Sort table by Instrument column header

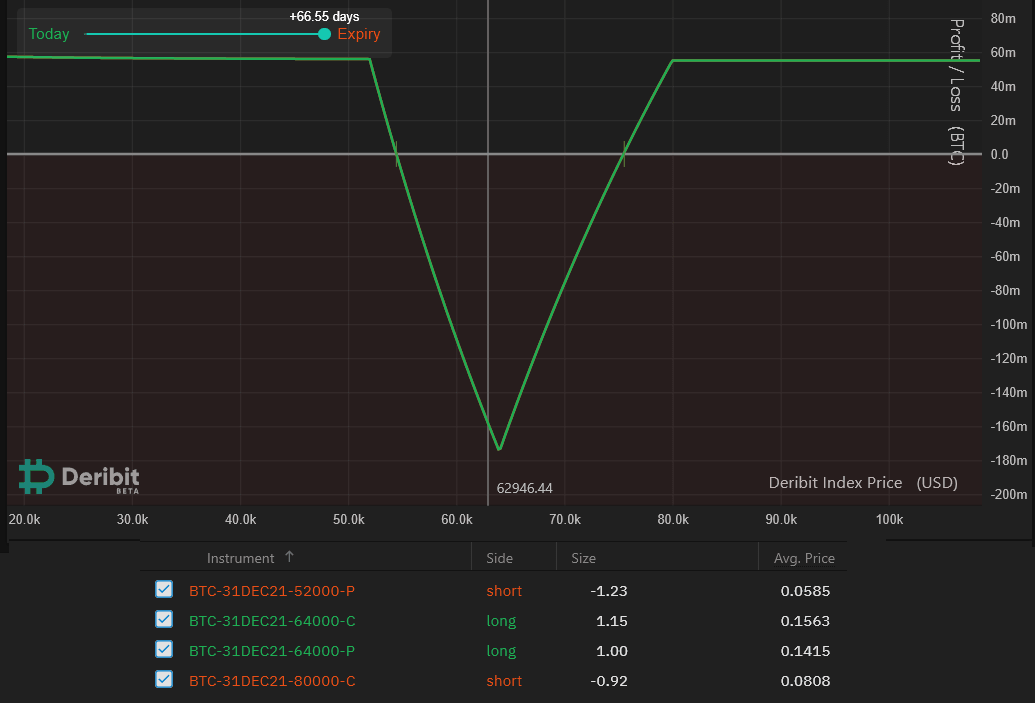[x=240, y=558]
